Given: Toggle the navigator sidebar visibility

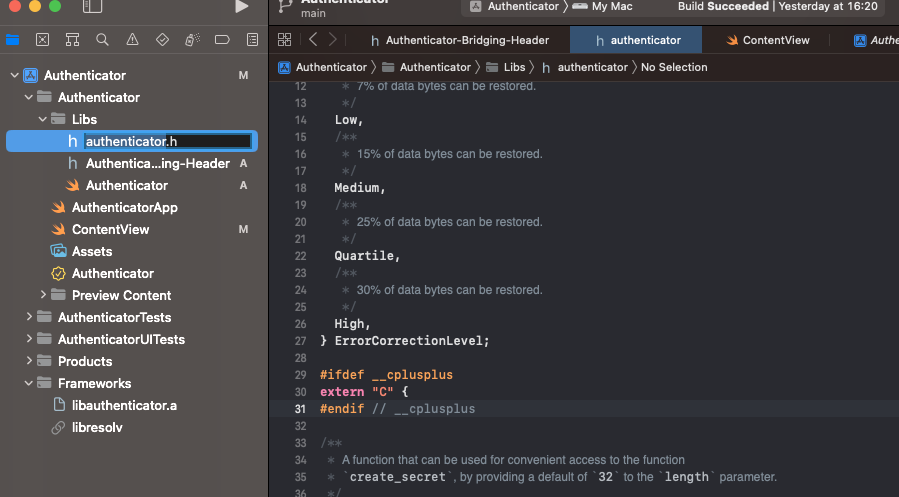Looking at the screenshot, I should pos(92,7).
